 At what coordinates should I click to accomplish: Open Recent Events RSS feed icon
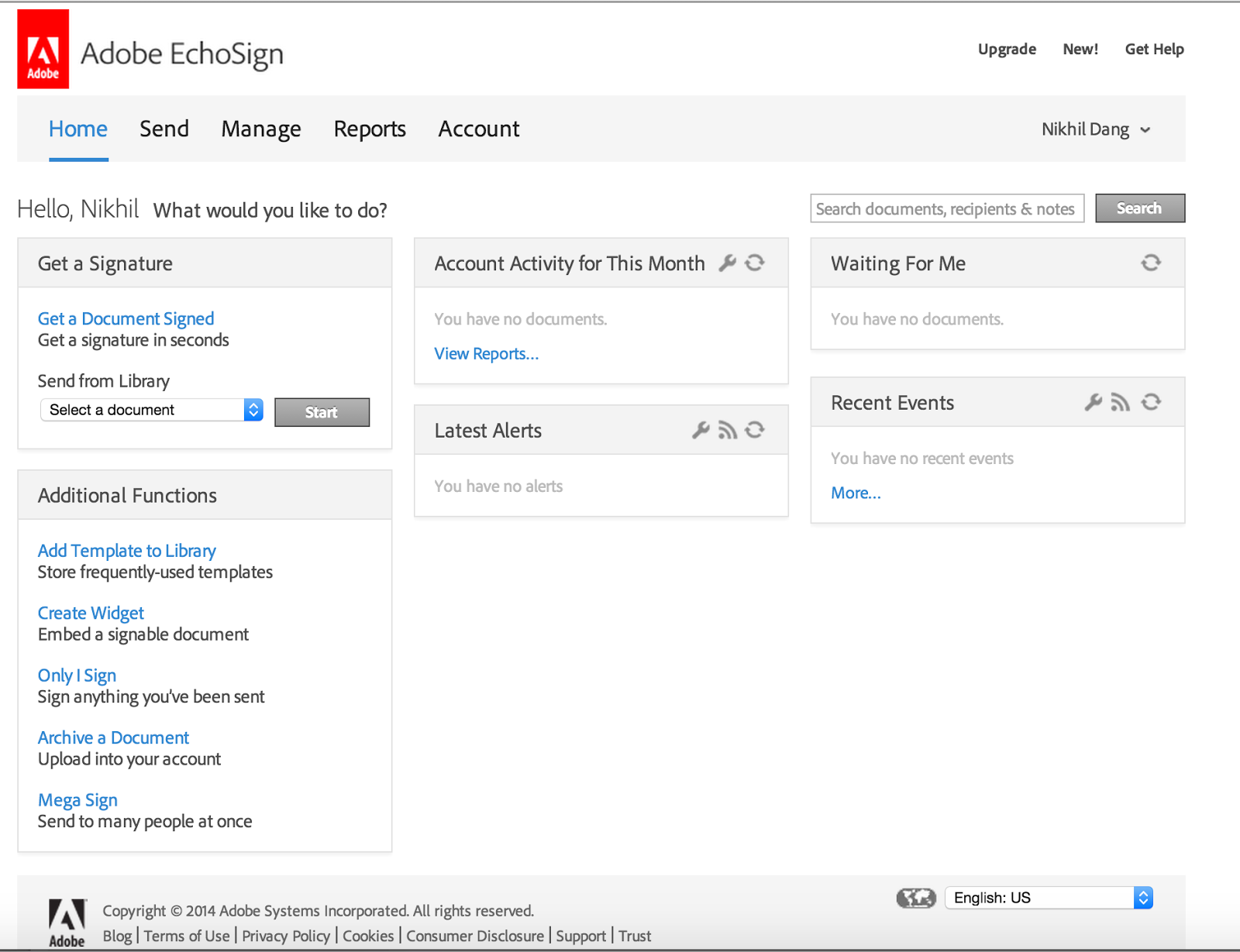tap(1121, 402)
